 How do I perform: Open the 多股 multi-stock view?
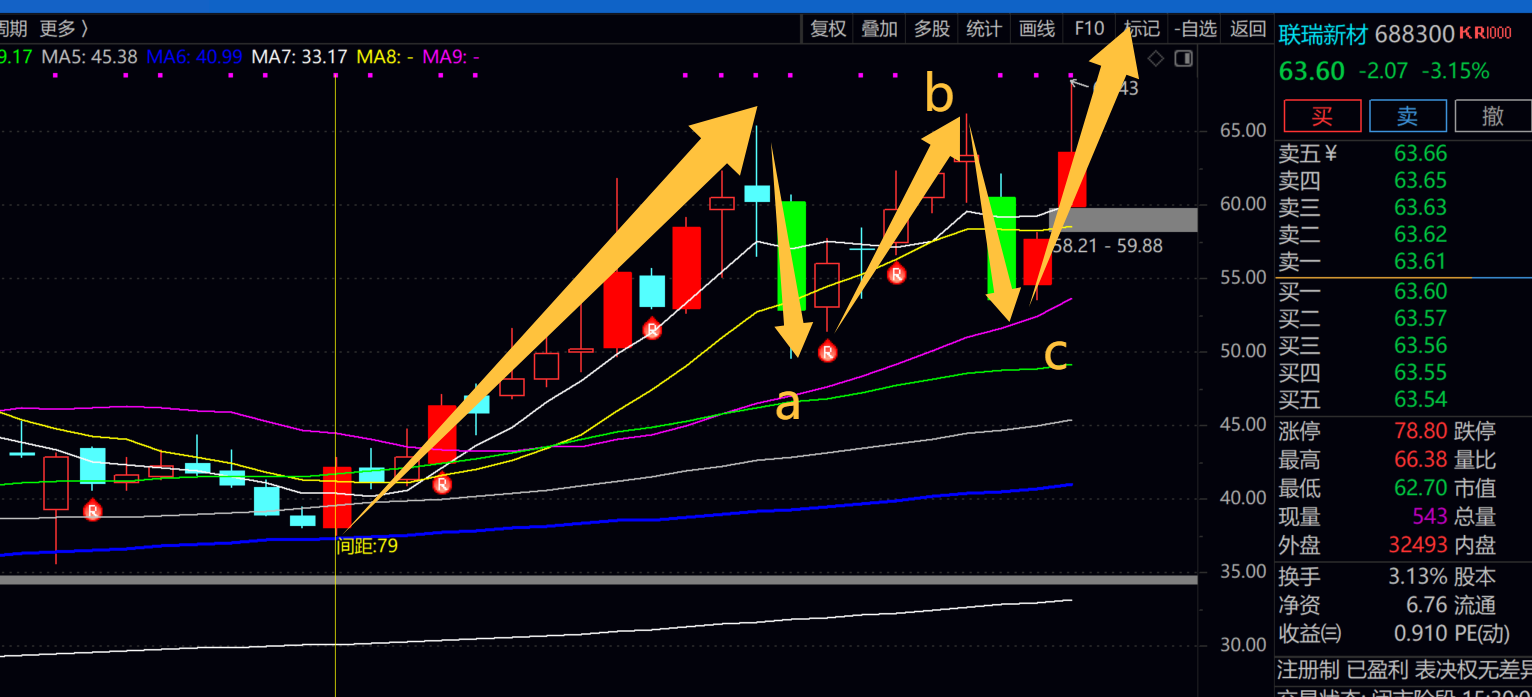(932, 29)
